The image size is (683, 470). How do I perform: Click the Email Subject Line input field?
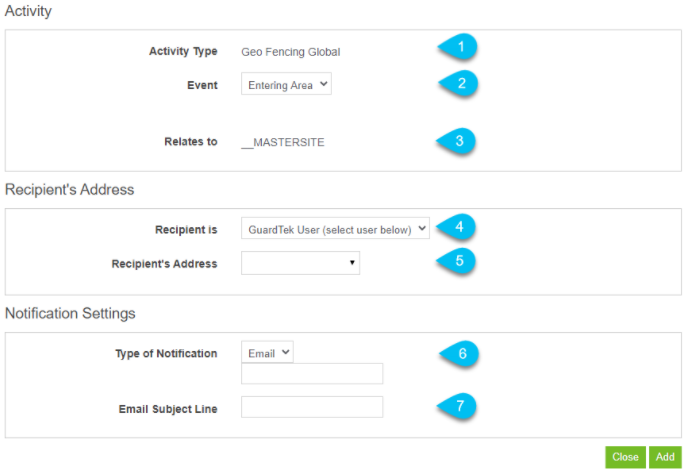[x=312, y=407]
